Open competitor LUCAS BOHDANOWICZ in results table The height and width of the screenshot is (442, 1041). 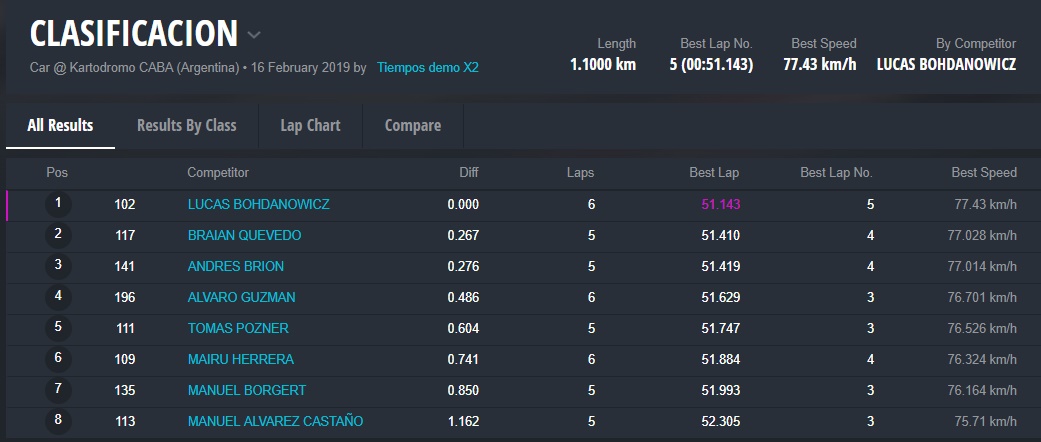point(258,204)
